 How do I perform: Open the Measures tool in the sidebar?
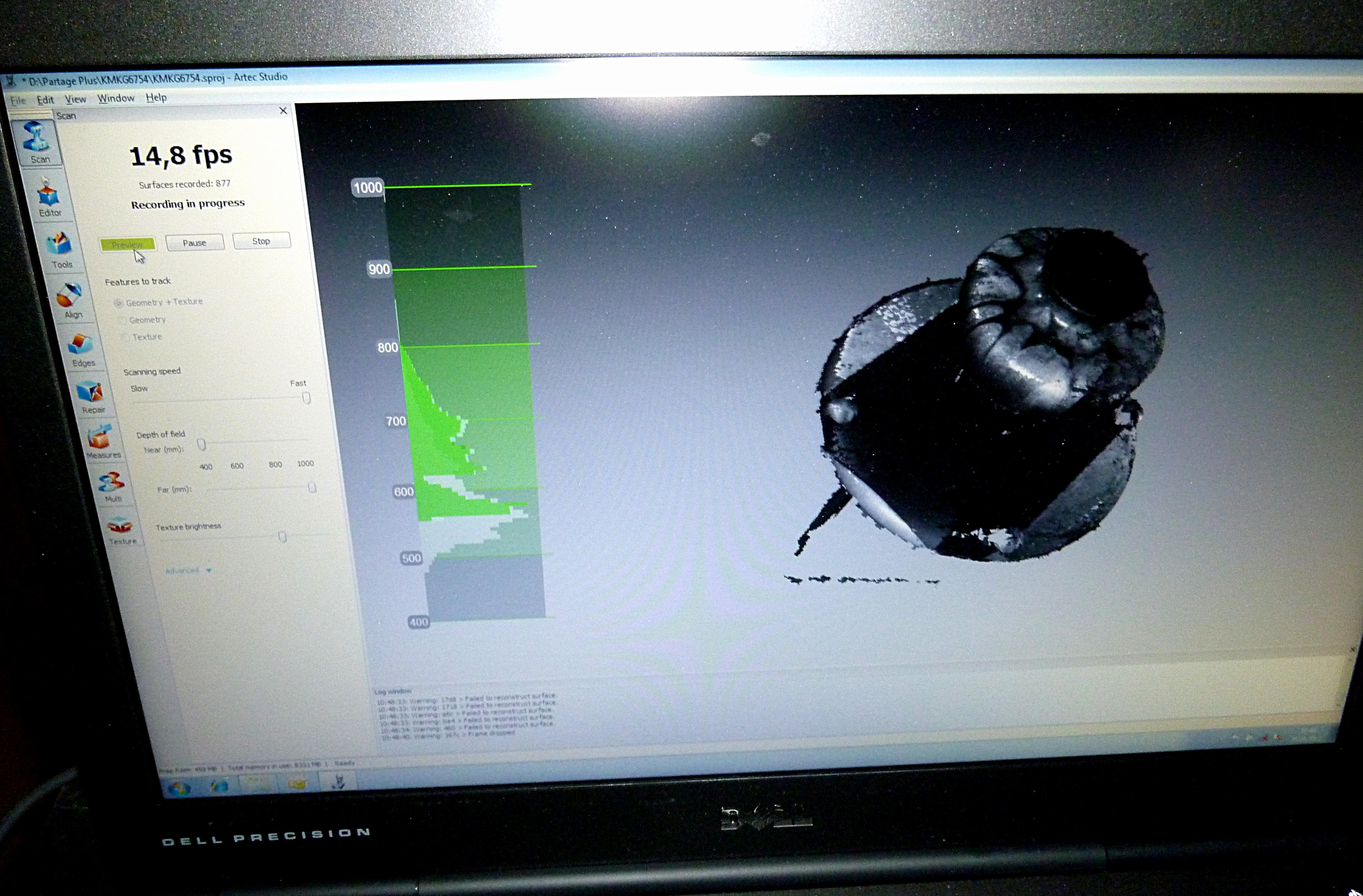[101, 441]
